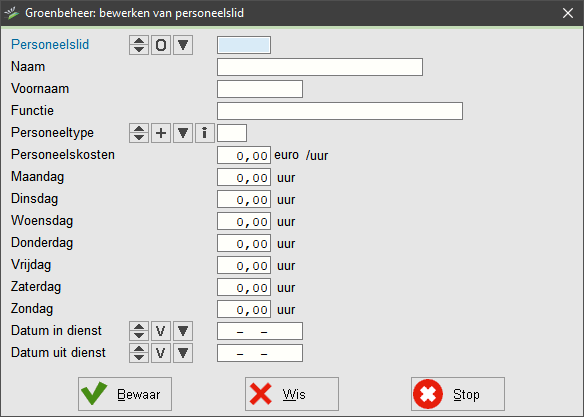Click the Personeeltype up/down stepper

139,133
